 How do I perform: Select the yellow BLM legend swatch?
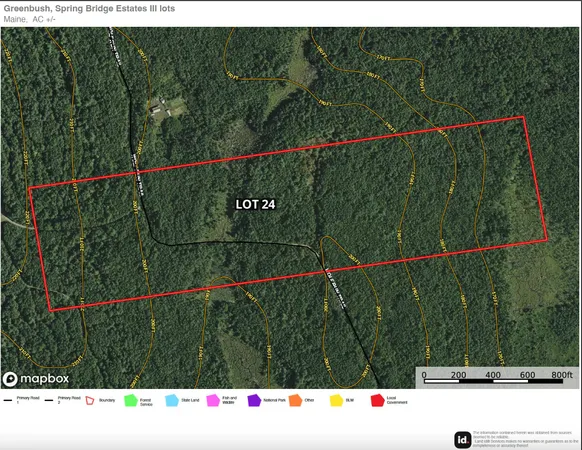tap(336, 401)
